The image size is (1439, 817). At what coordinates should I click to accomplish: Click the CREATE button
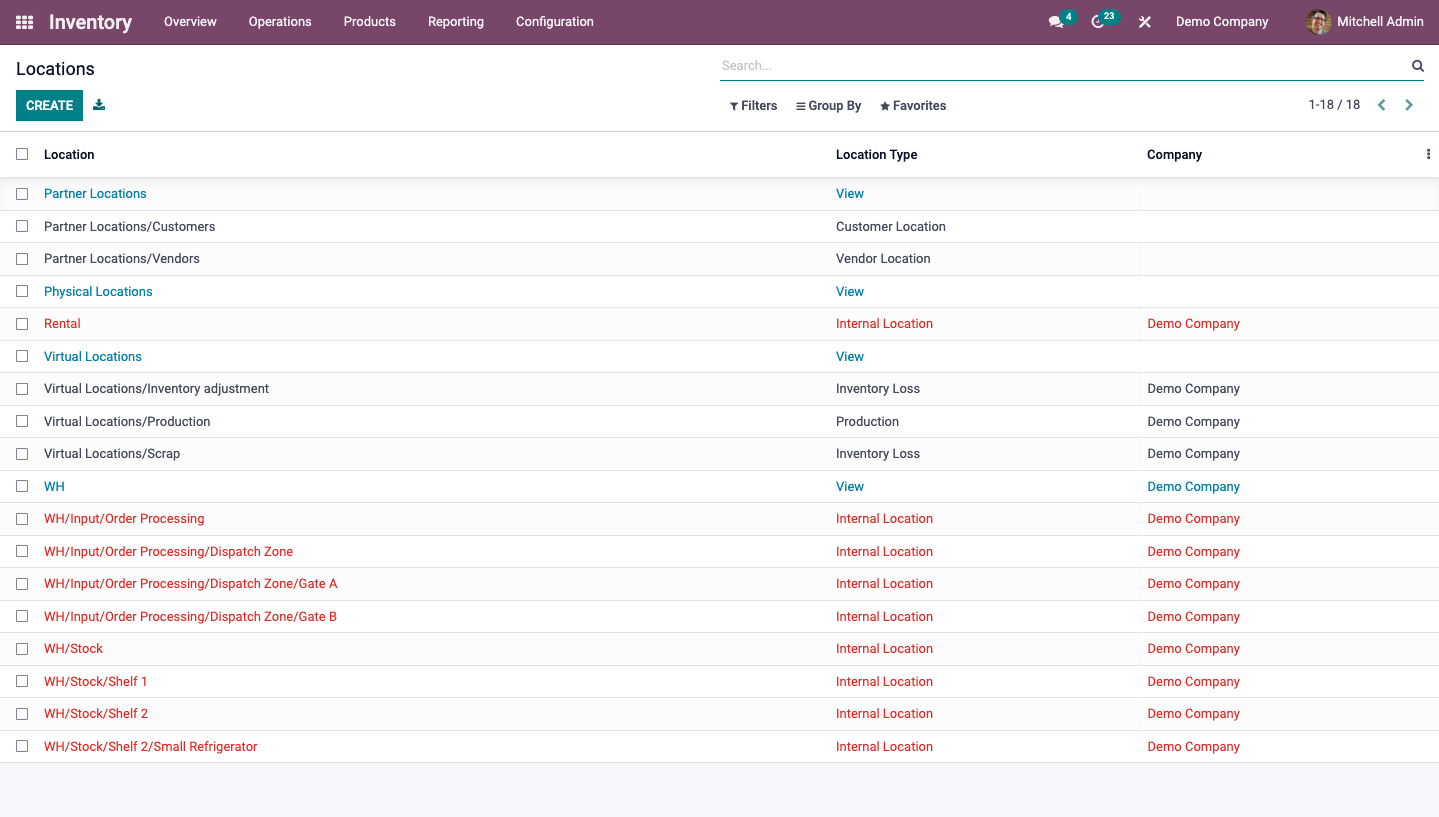pos(49,105)
